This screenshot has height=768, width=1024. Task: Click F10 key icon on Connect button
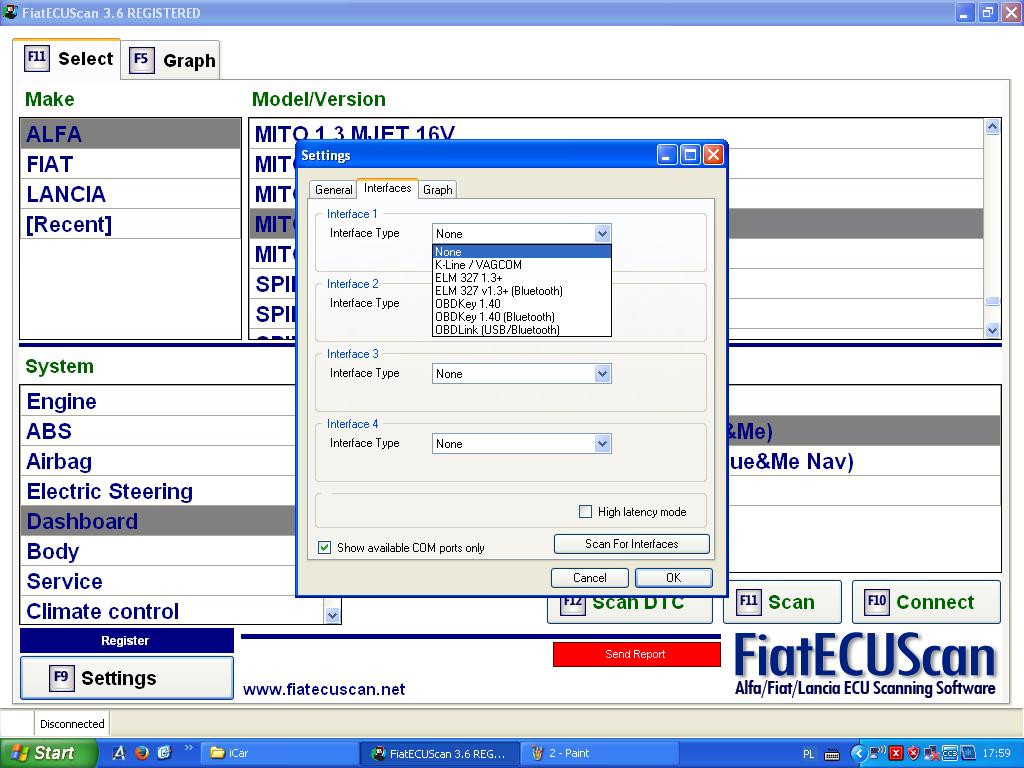pyautogui.click(x=876, y=601)
